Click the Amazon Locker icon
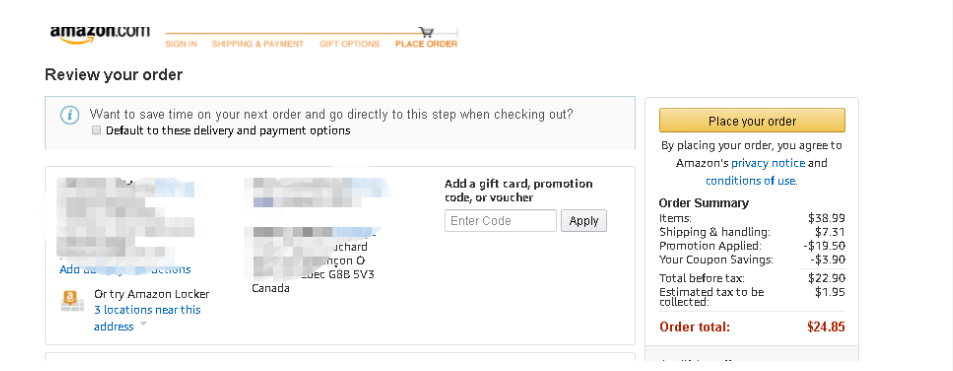The height and width of the screenshot is (371, 953). click(72, 301)
